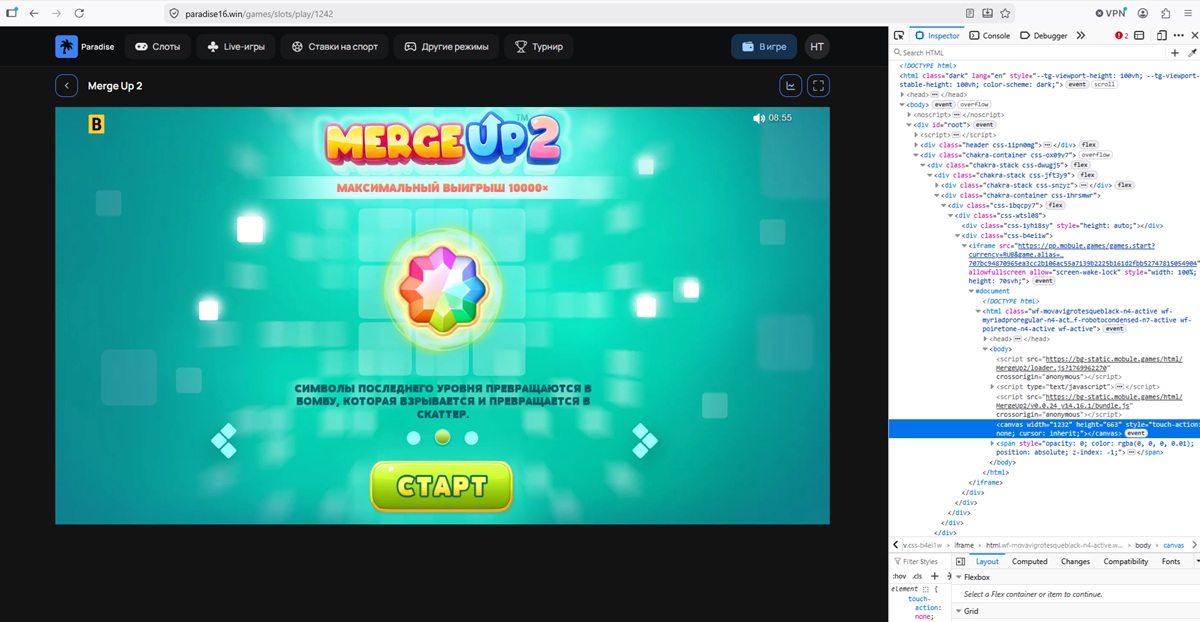
Task: Create a new node with the plus icon
Action: click(1175, 53)
